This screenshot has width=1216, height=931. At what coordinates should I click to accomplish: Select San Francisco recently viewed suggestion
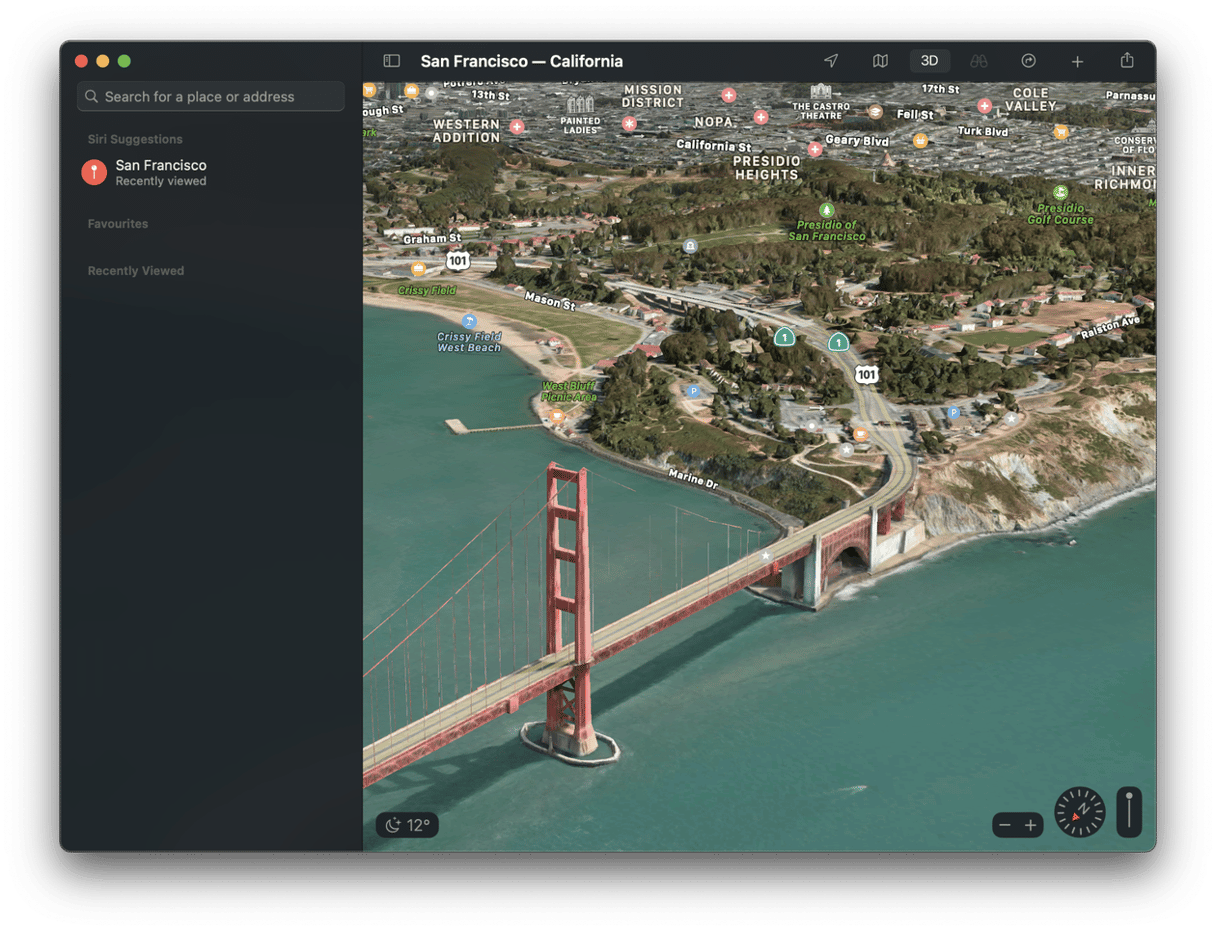[160, 172]
